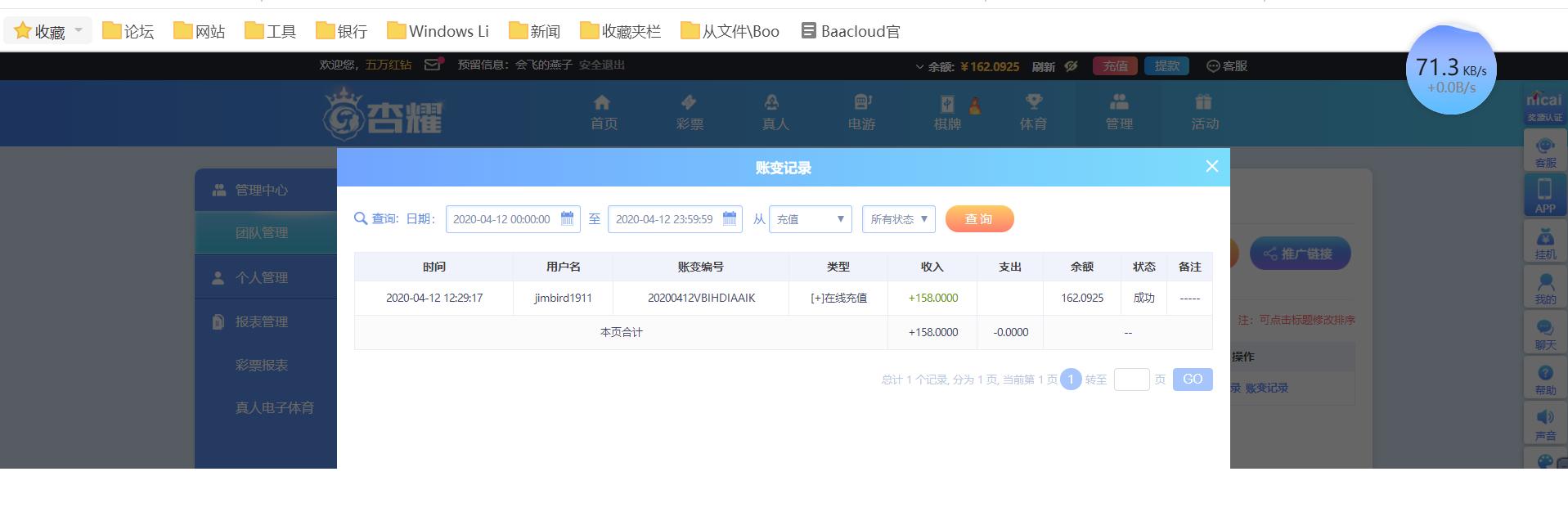Open 真人 in navigation bar
Viewport: 1568px width, 530px height.
click(x=775, y=113)
